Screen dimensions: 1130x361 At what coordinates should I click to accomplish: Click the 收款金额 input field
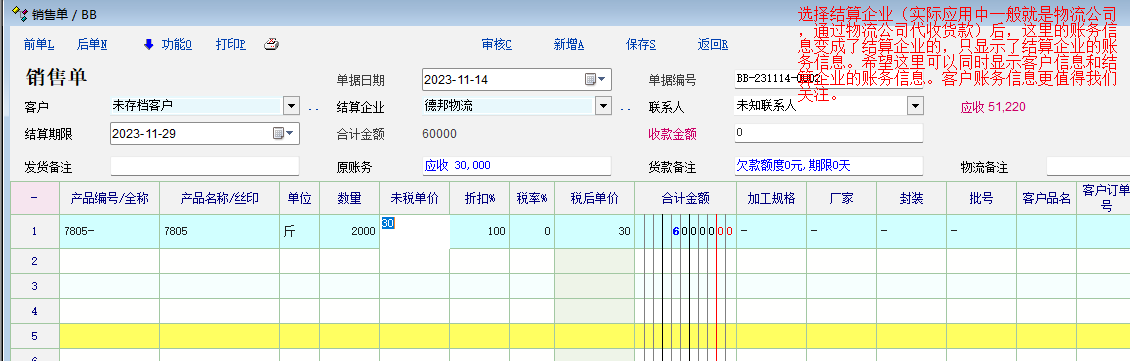click(829, 133)
